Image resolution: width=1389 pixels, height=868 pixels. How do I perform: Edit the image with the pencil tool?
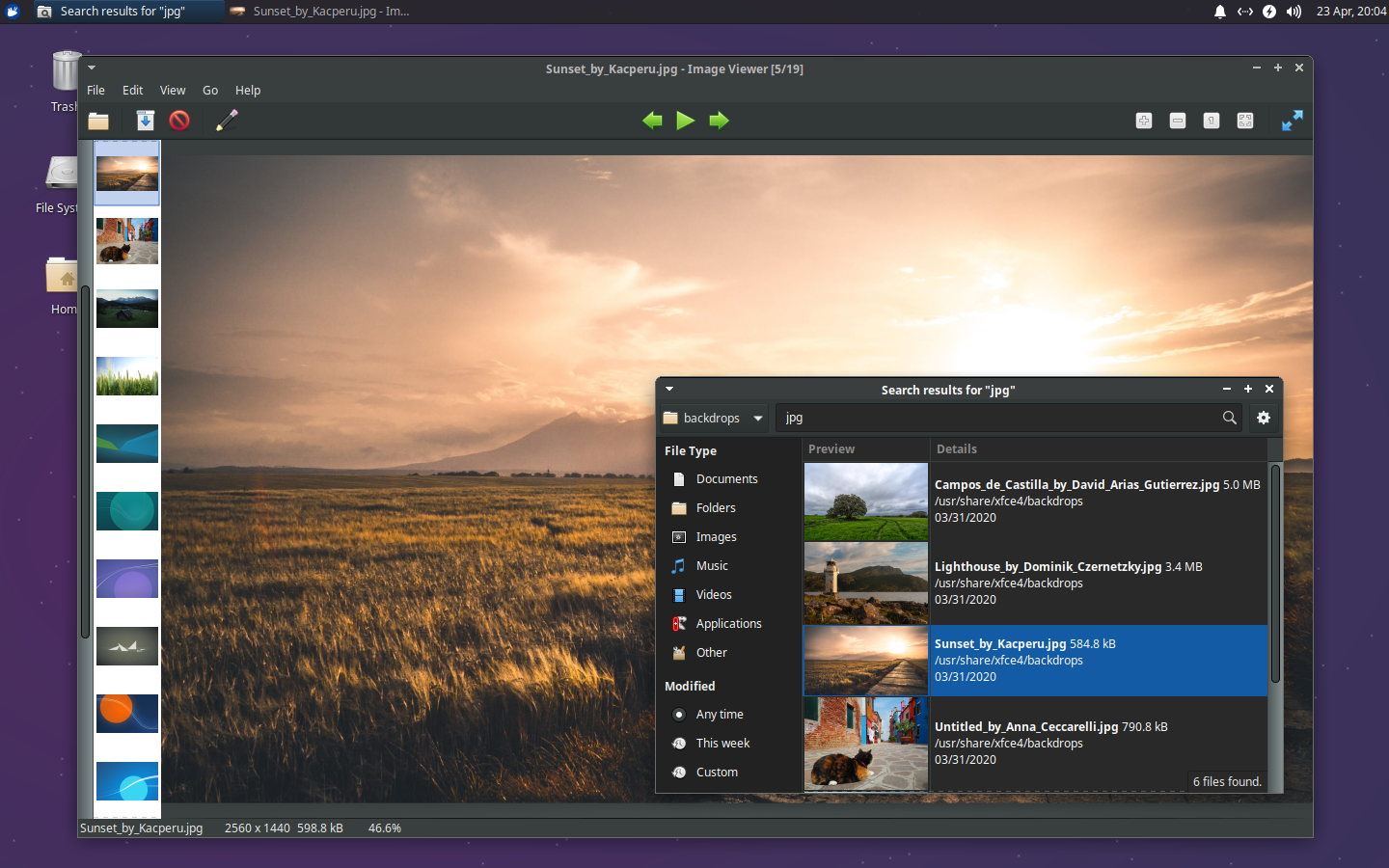[x=228, y=121]
